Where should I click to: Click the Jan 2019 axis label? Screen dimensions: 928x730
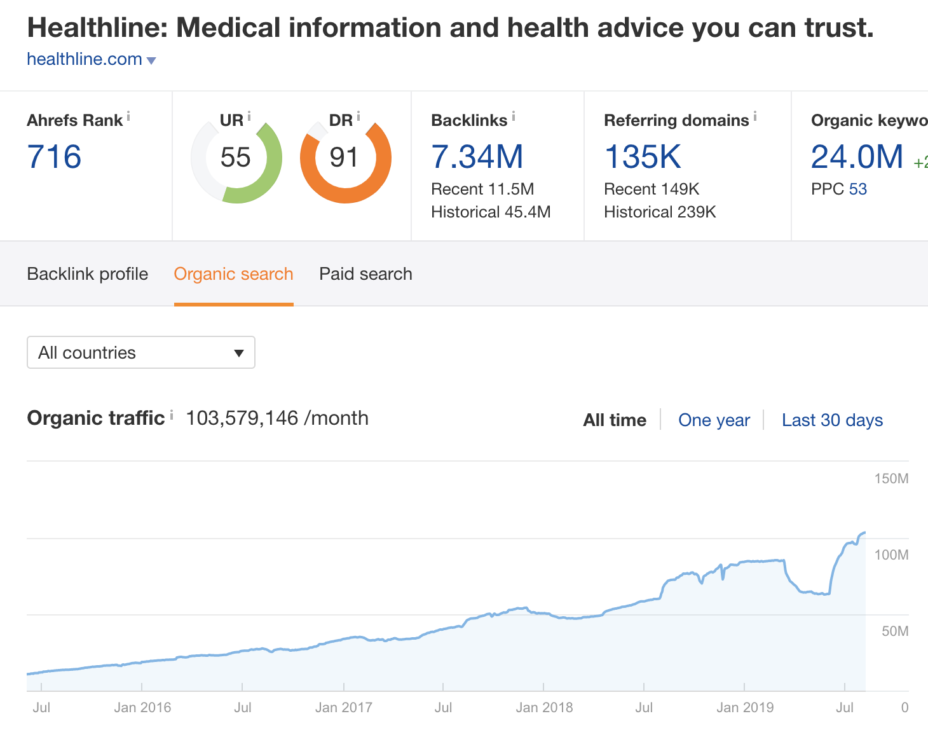pos(745,708)
